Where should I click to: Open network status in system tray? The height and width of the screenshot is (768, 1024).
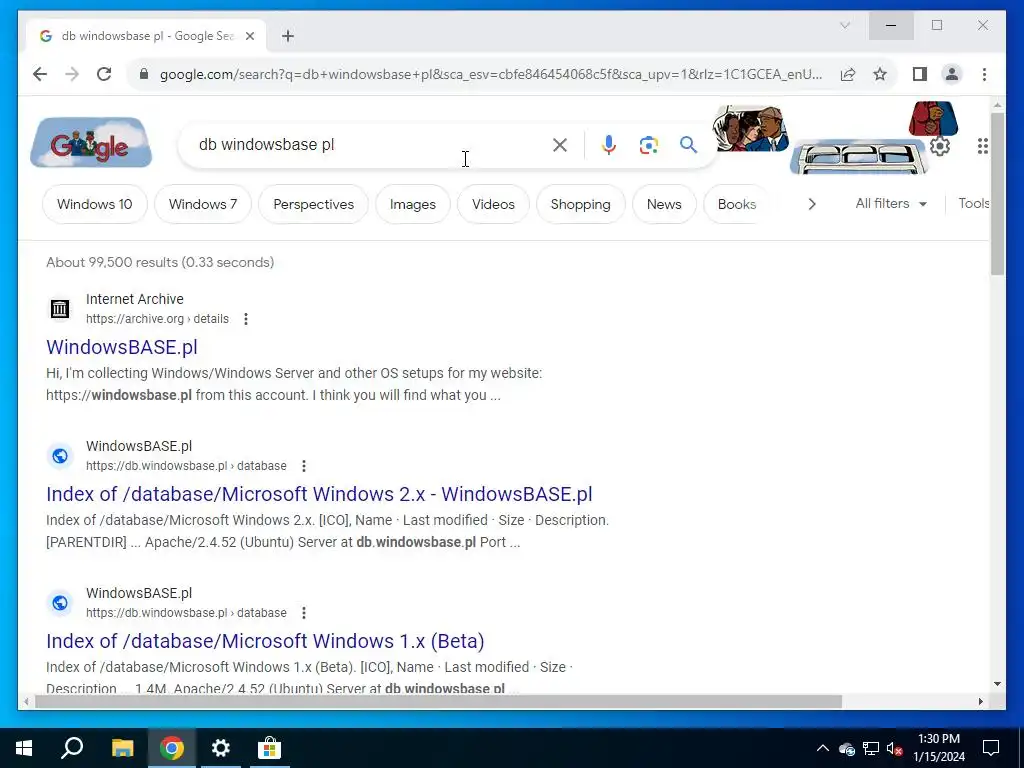tap(871, 748)
